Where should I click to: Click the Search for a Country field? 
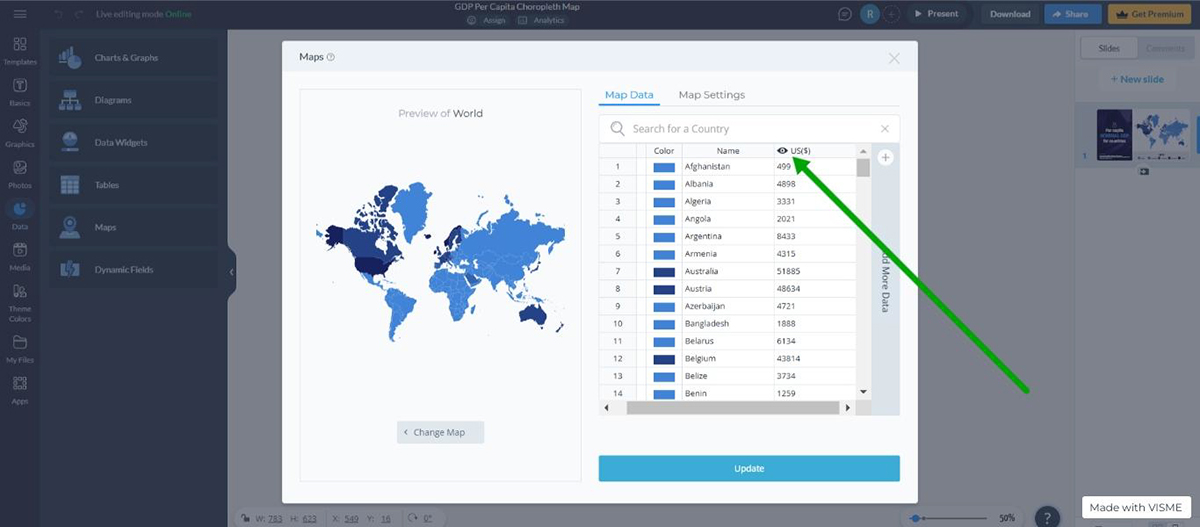pyautogui.click(x=750, y=129)
